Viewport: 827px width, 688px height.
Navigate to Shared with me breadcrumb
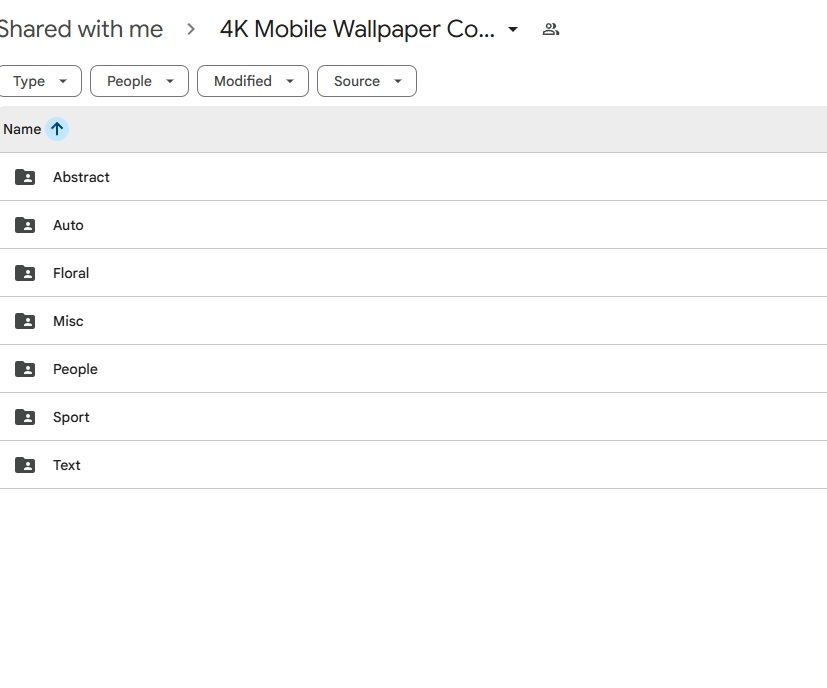81,29
